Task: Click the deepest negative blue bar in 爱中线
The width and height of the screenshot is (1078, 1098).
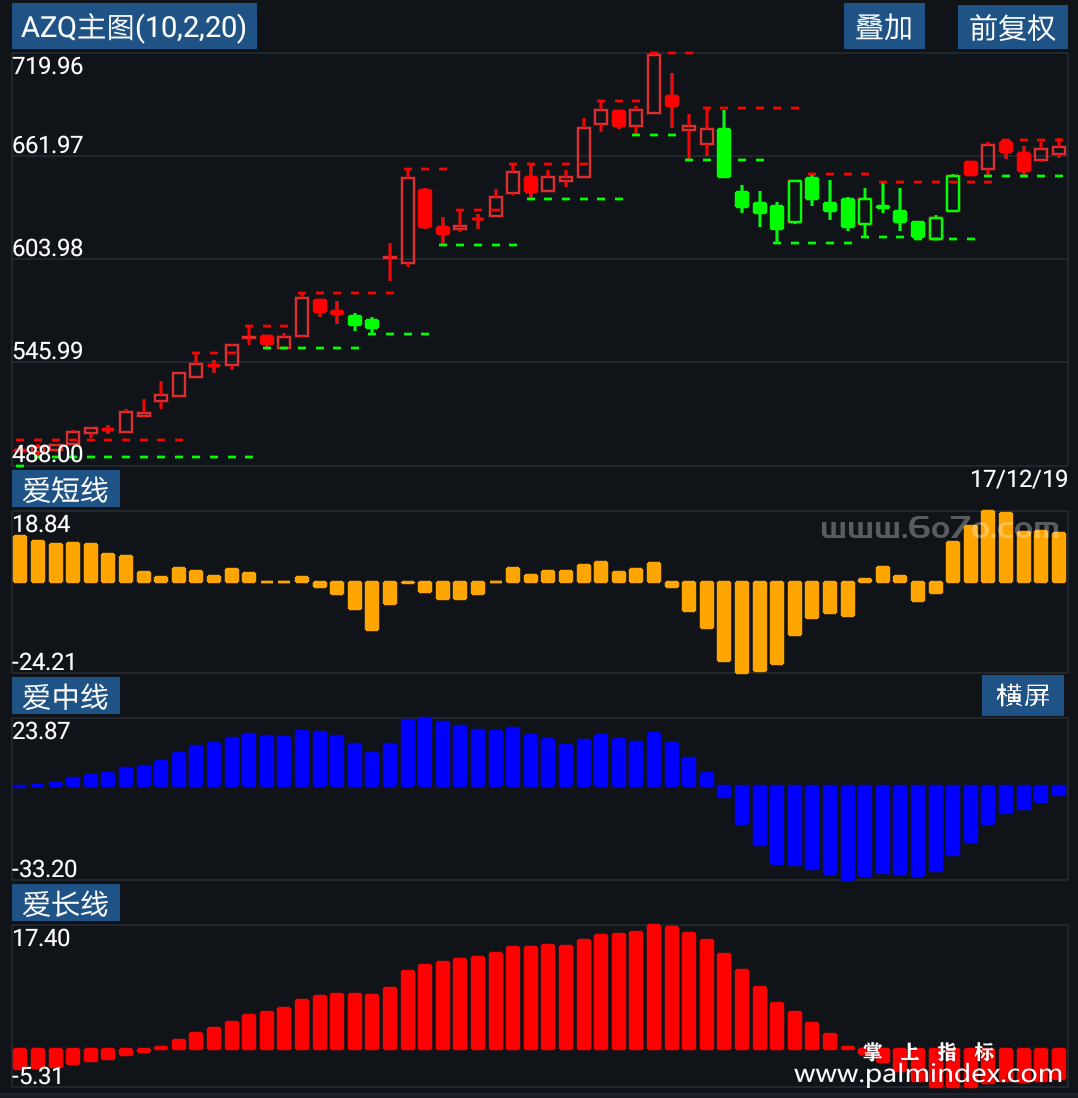Action: tap(848, 833)
